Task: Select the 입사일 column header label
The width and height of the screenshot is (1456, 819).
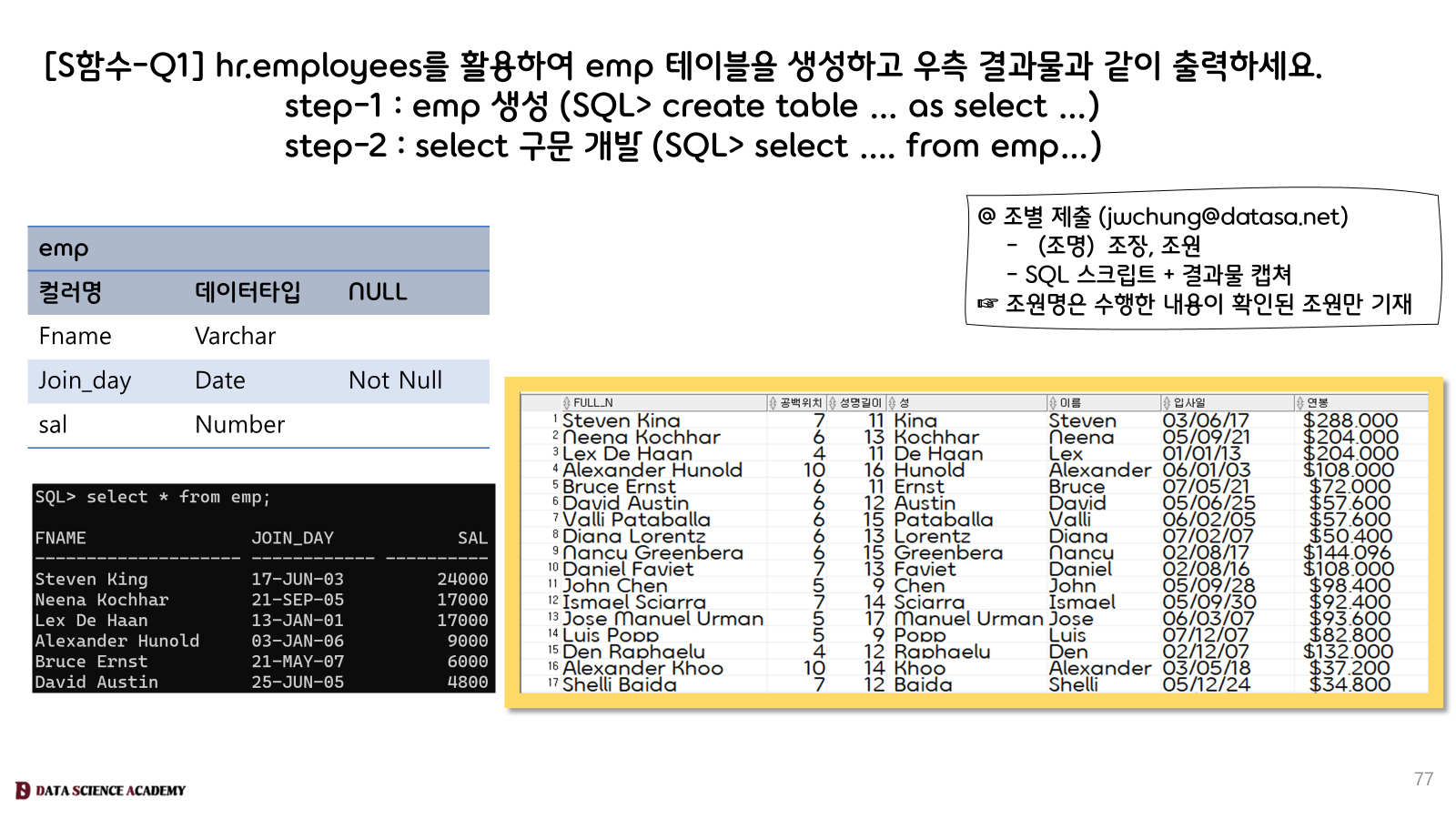Action: pos(1189,403)
